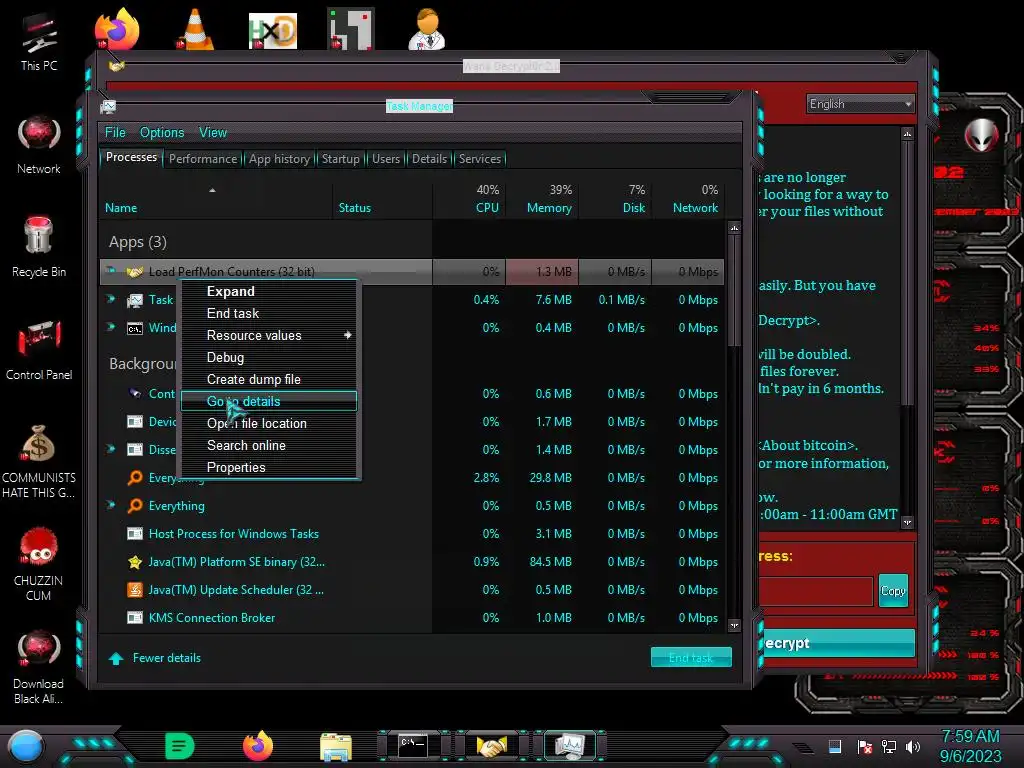The image size is (1024, 768).
Task: Open the English language dropdown
Action: (860, 104)
